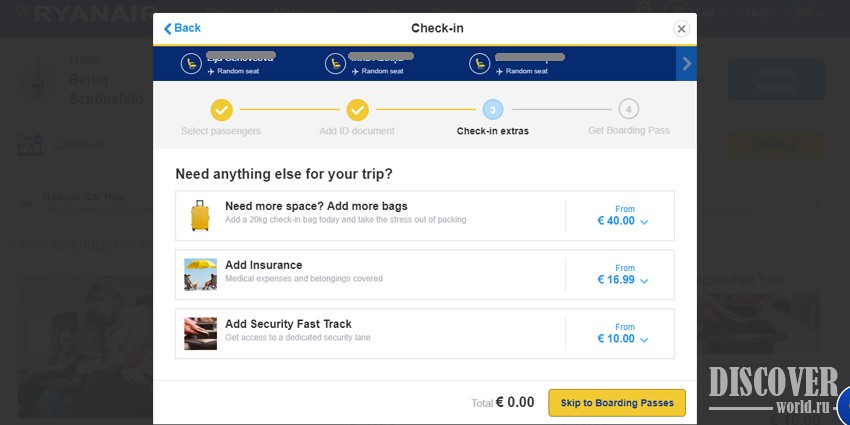Go back using the Back link

[182, 28]
